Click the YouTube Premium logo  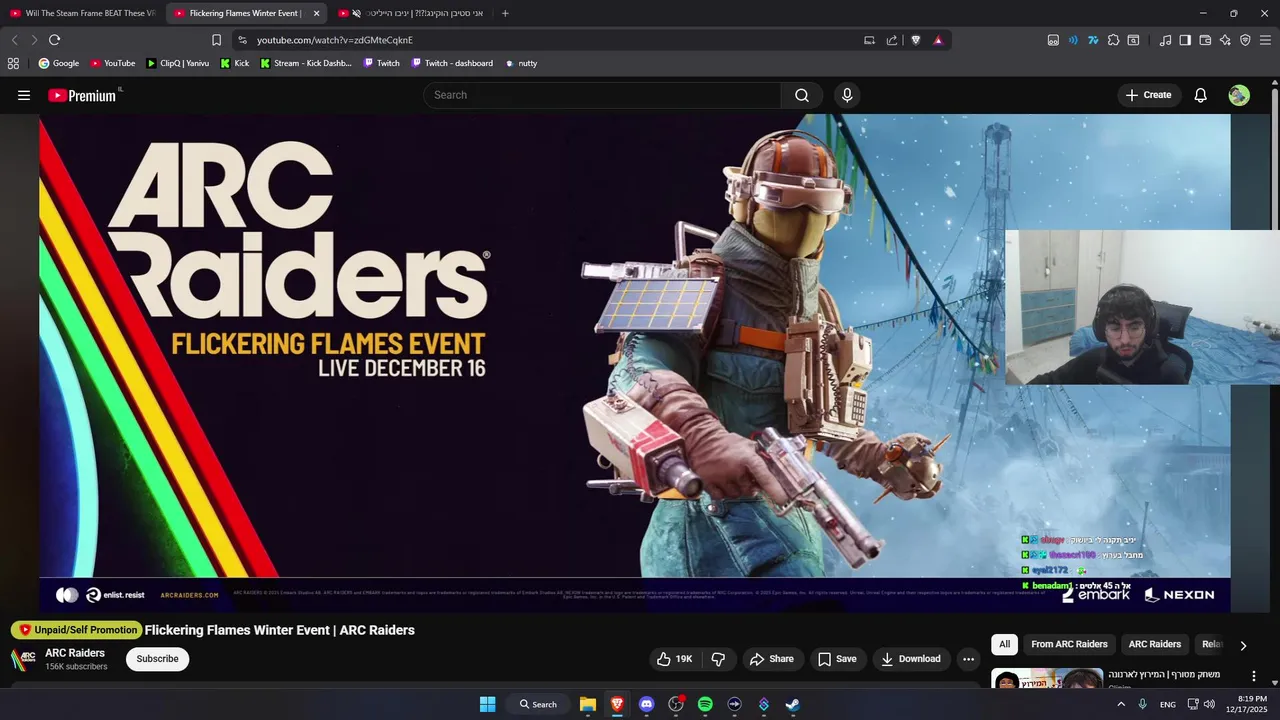click(84, 95)
